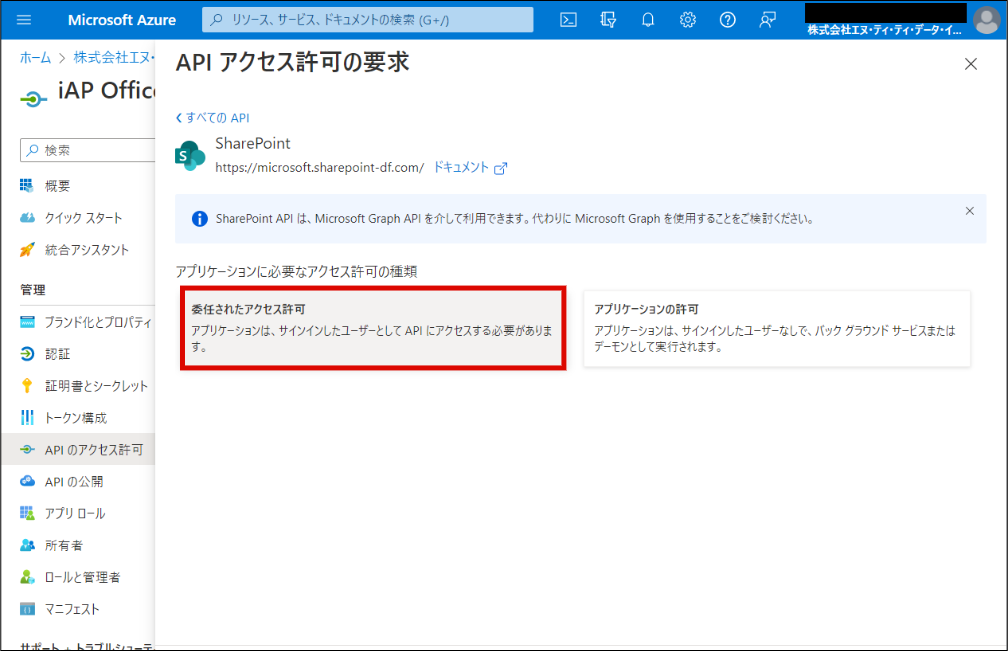This screenshot has height=651, width=1008.
Task: Click the 所有者 people icon
Action: pos(27,545)
